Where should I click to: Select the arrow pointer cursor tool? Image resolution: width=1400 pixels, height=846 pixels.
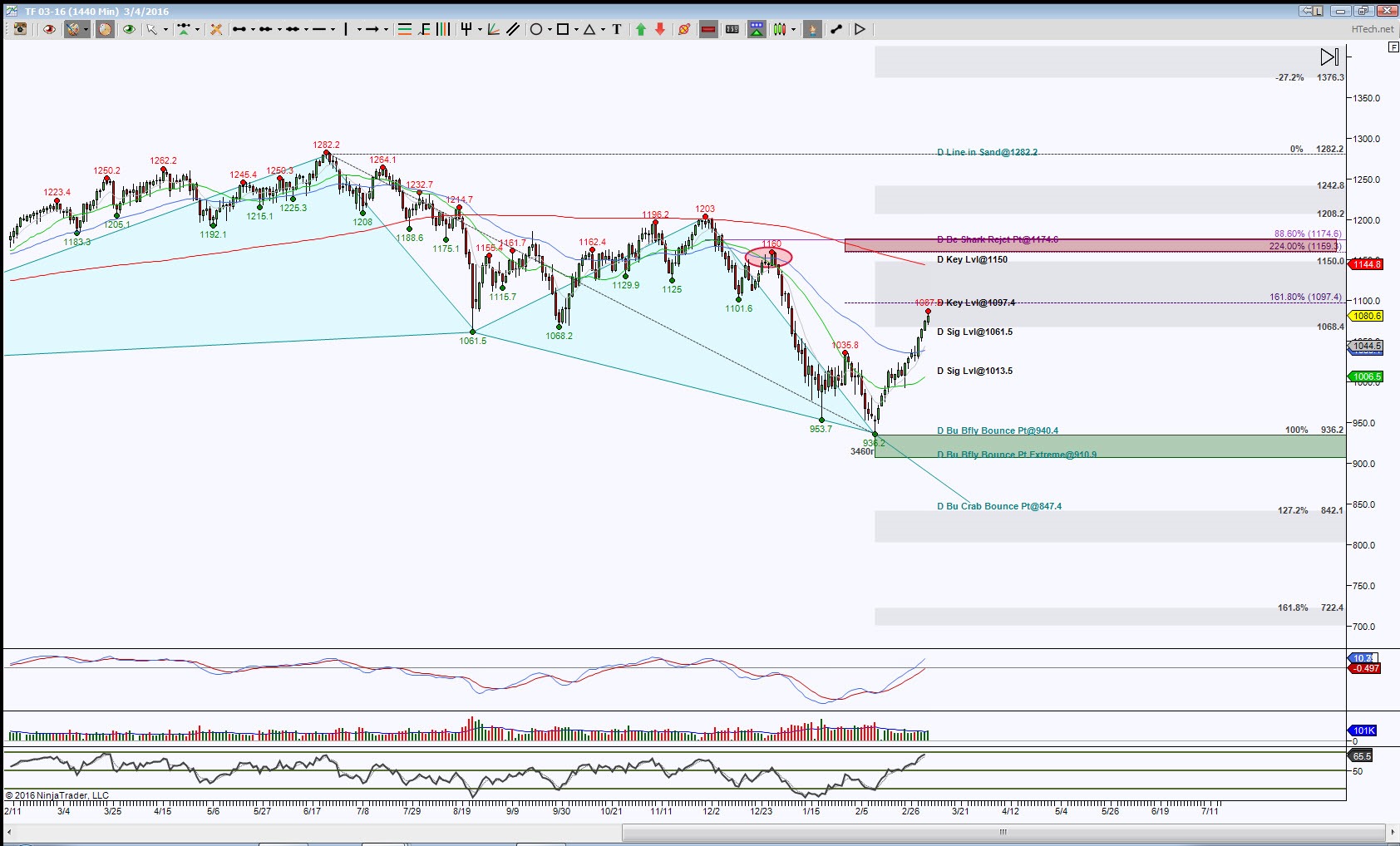pos(152,29)
